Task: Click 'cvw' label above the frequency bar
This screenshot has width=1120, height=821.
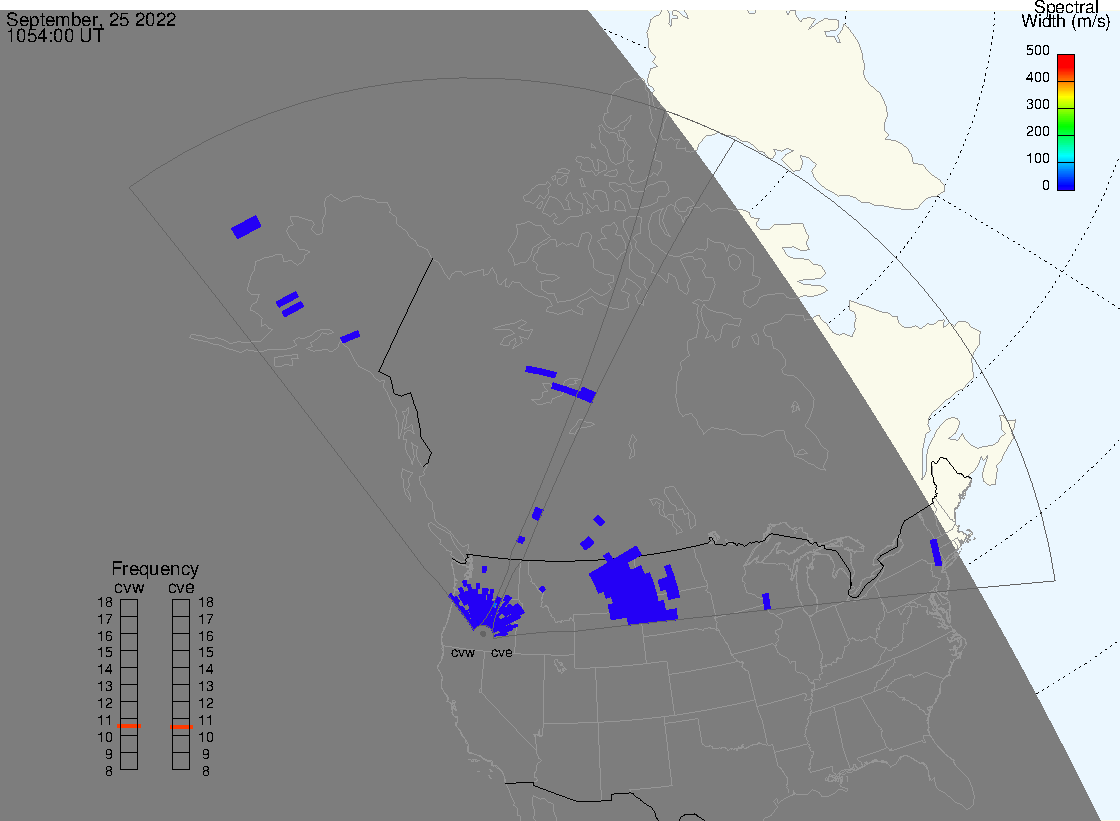Action: pos(129,588)
